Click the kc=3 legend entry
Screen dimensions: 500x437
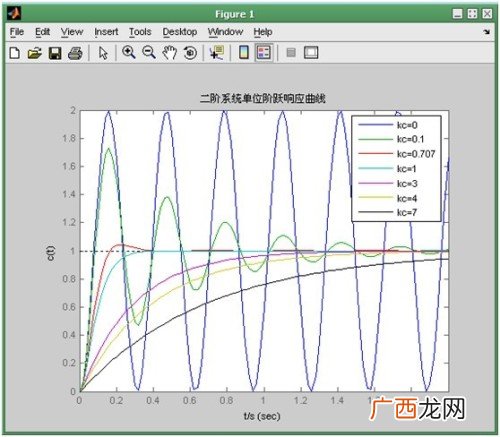pos(388,184)
